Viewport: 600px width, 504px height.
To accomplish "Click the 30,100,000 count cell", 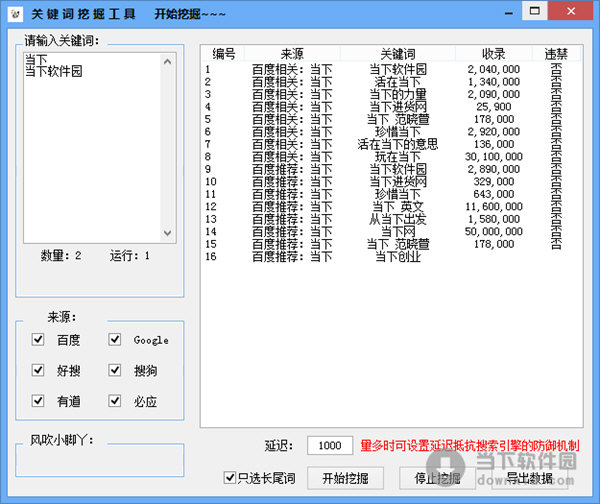I will coord(494,157).
